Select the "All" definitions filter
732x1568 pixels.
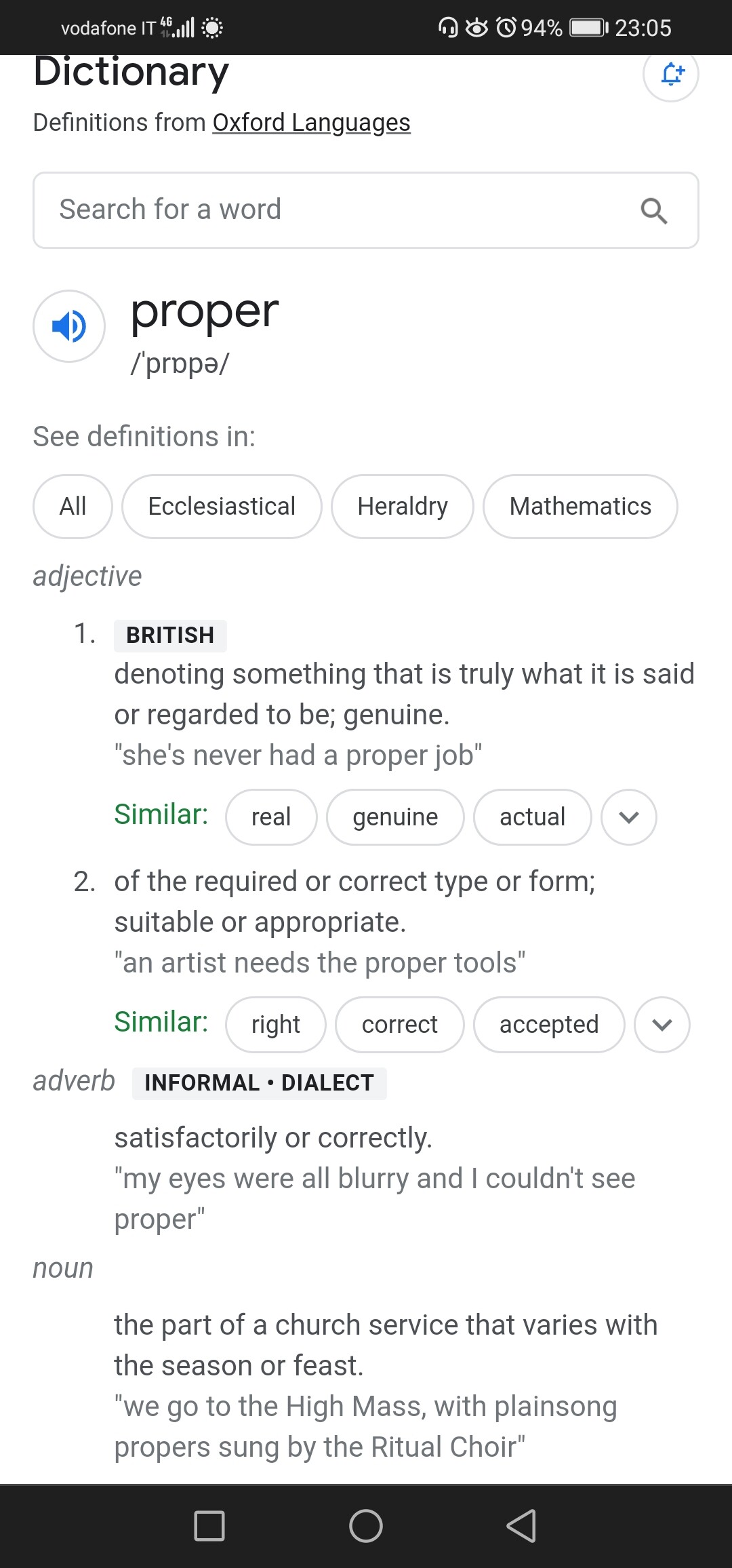tap(73, 507)
